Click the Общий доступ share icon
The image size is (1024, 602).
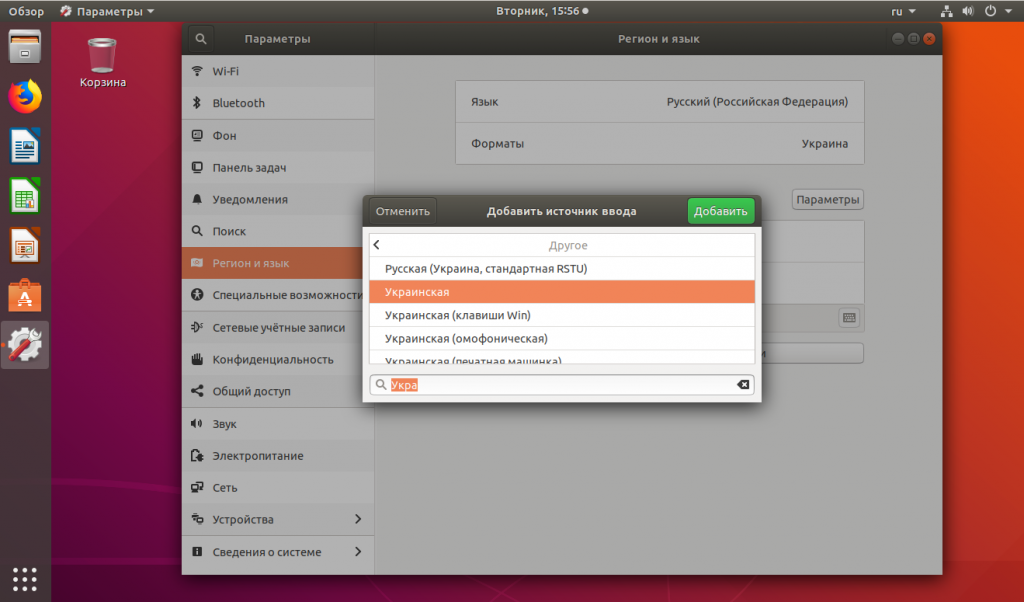[197, 391]
